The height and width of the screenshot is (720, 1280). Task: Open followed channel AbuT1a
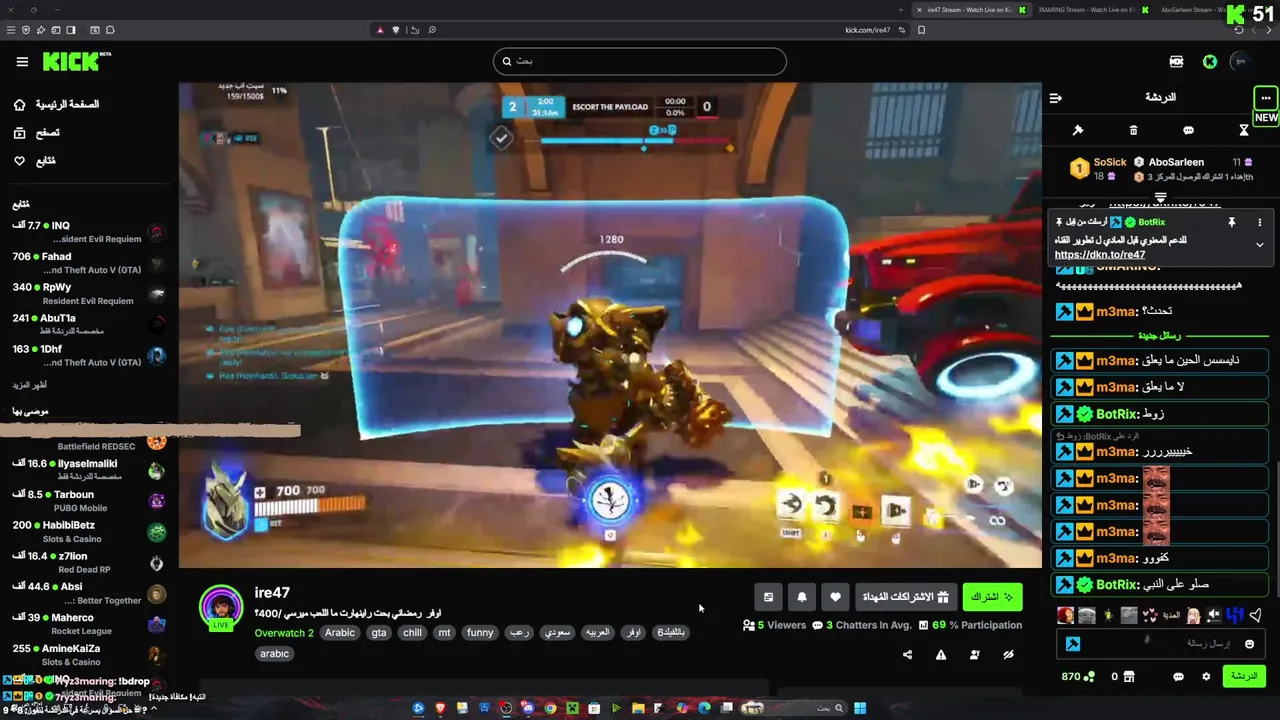coord(90,324)
